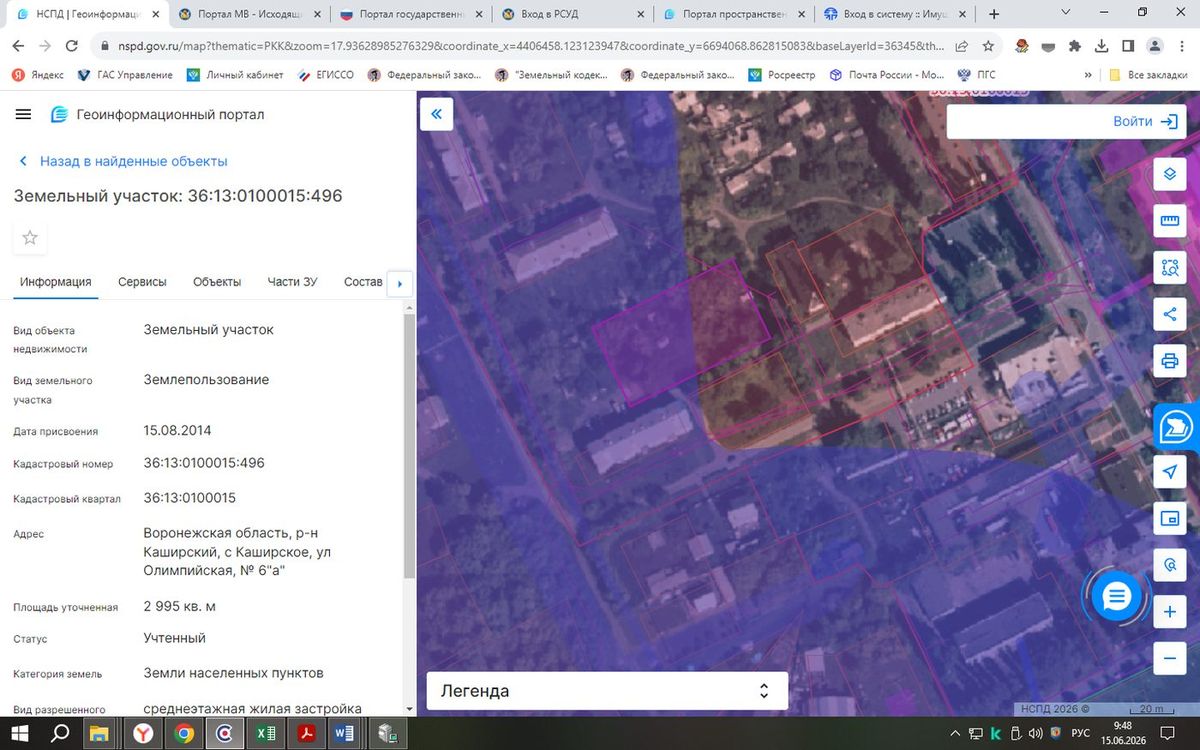This screenshot has width=1200, height=750.
Task: Open the hamburger menu of Геоинформационный портал
Action: pyautogui.click(x=23, y=114)
